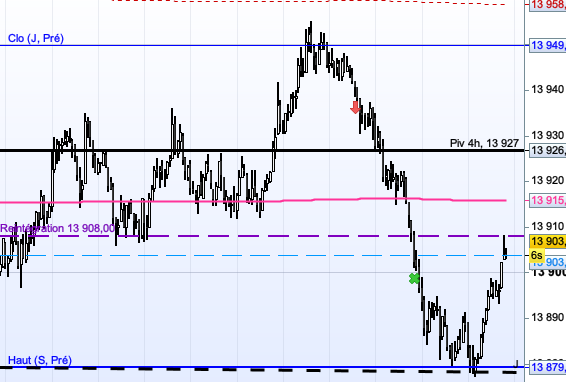This screenshot has width=566, height=382.
Task: Click the yellow current price tag 13 903
Action: click(548, 241)
